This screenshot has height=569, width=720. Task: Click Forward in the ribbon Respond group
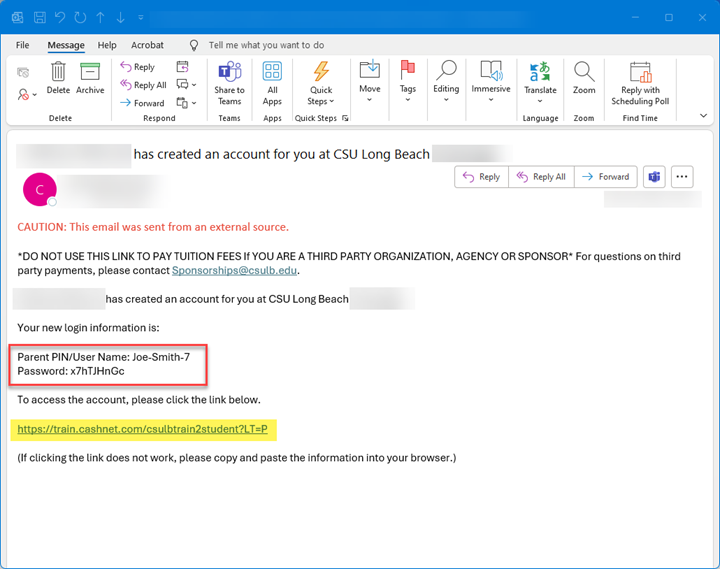(x=142, y=103)
